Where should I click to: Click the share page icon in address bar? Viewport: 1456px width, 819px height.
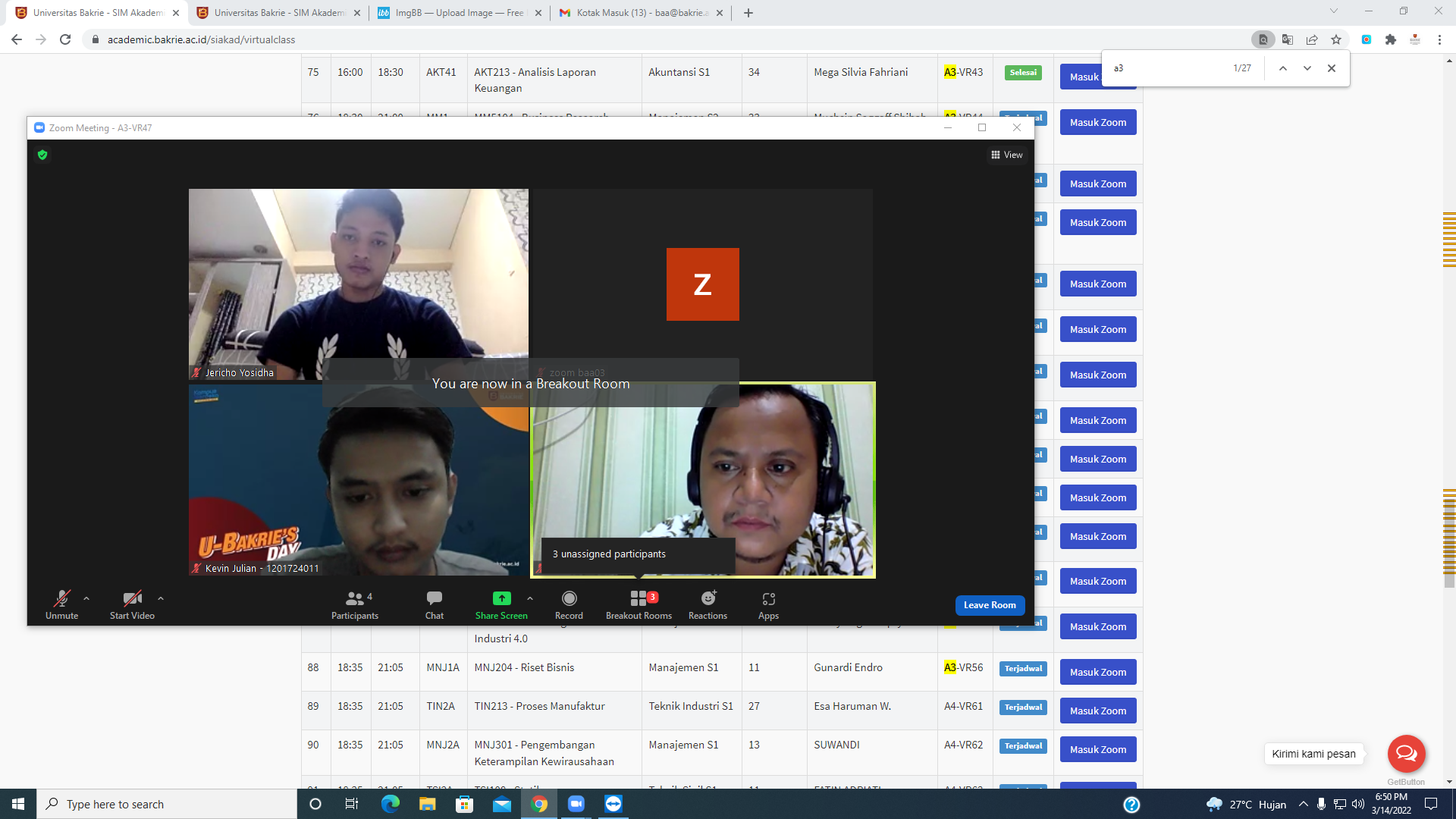1312,39
